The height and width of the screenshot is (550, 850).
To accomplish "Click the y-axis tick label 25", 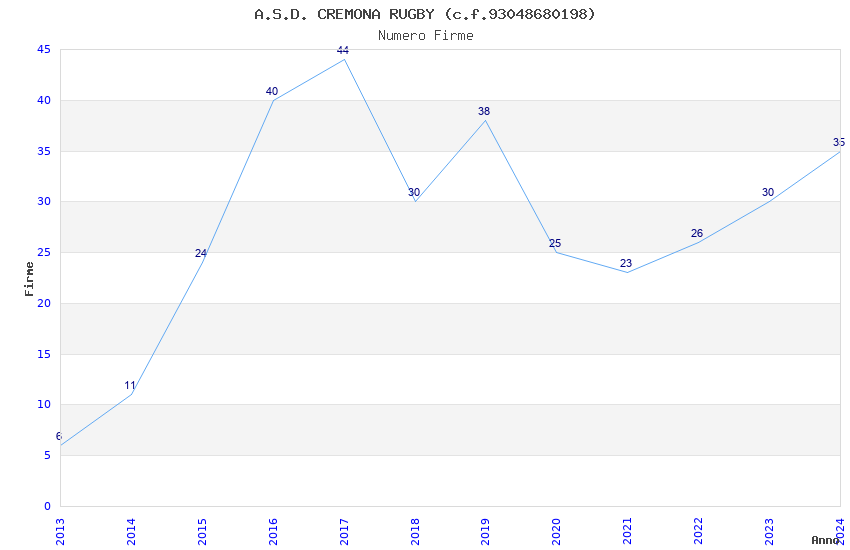I will 44,253.
